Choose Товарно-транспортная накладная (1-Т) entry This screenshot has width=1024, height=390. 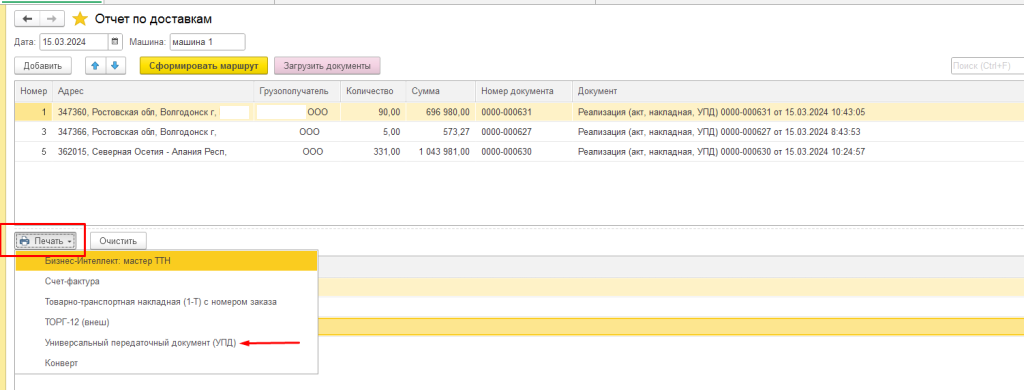[x=167, y=301]
